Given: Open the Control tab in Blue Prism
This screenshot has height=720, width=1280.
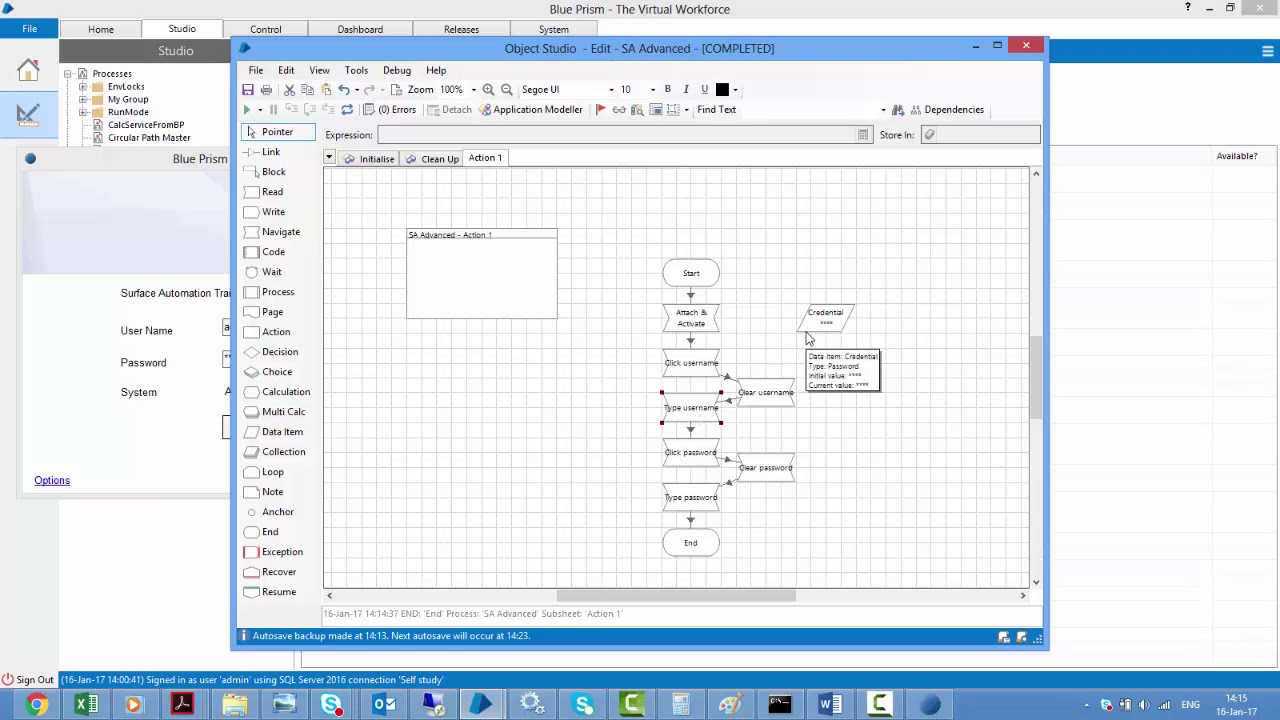Looking at the screenshot, I should [266, 29].
